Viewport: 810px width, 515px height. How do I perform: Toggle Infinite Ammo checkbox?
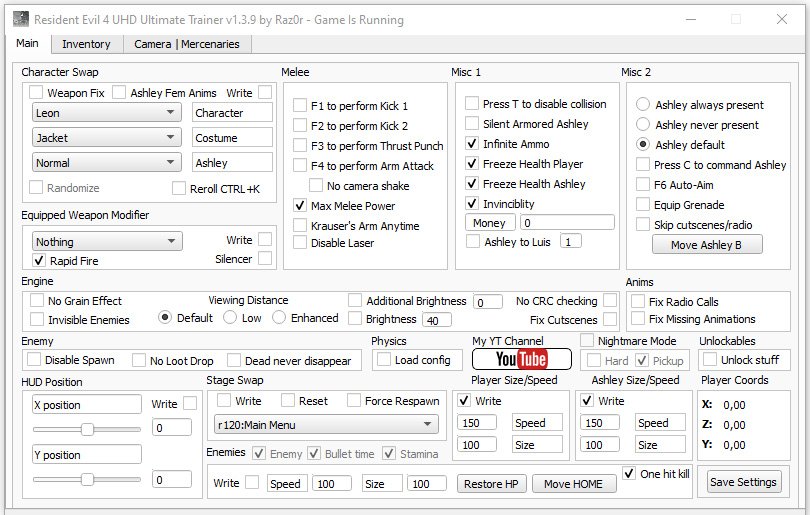(x=472, y=143)
